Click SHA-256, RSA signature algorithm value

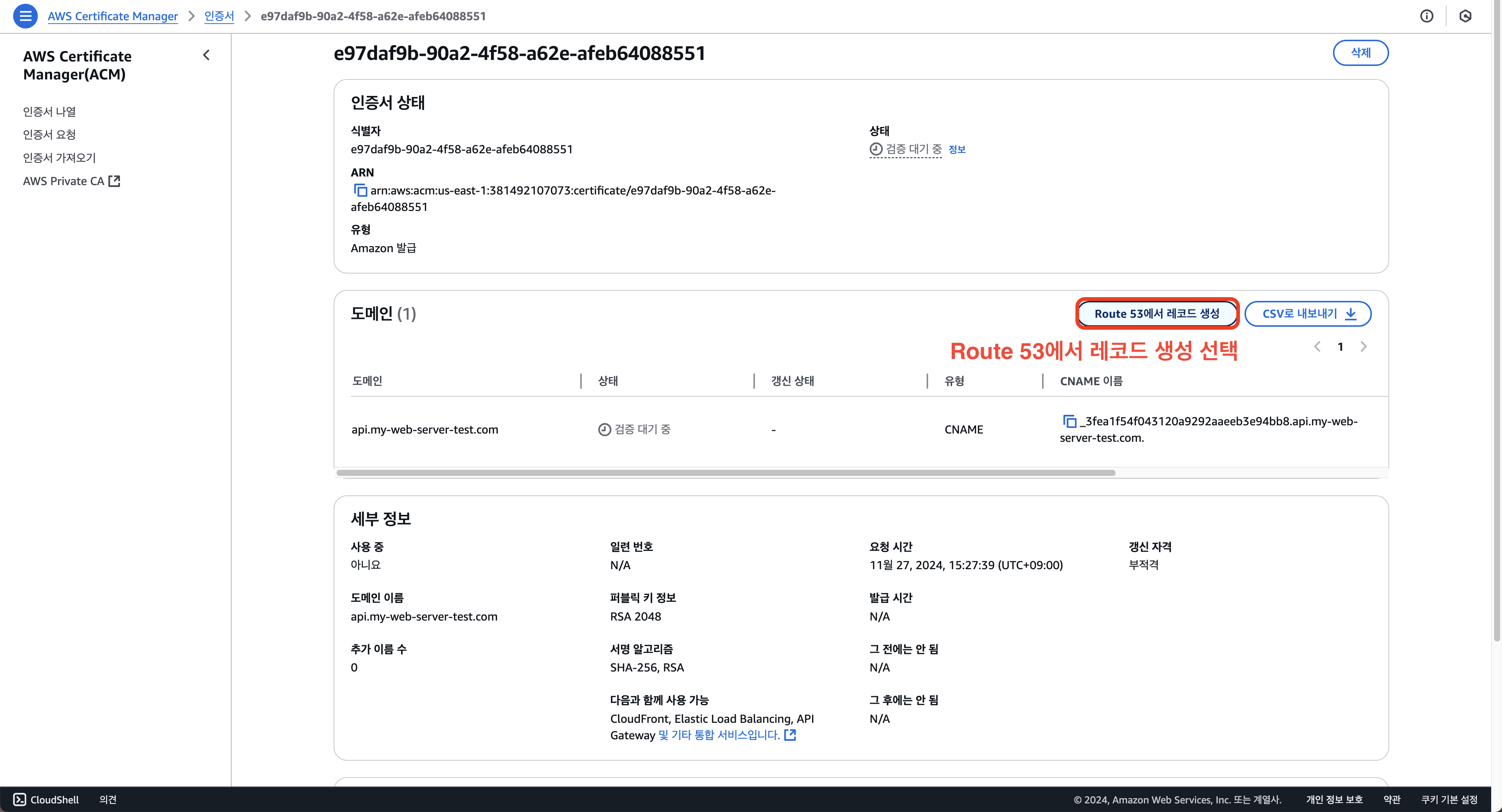click(x=647, y=667)
